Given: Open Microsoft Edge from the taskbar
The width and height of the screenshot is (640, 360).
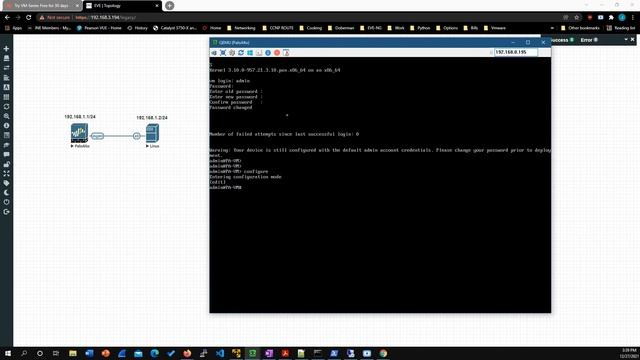Looking at the screenshot, I should [154, 353].
